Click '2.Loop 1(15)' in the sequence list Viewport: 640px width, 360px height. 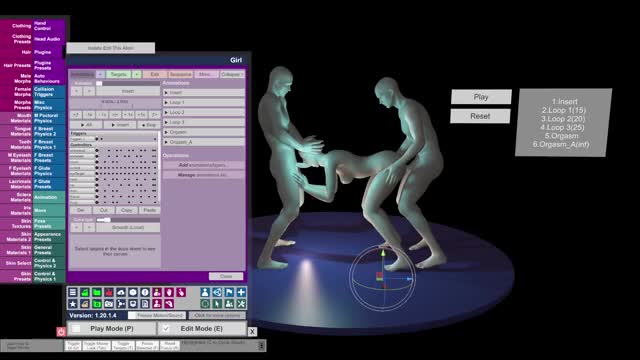[x=564, y=110]
